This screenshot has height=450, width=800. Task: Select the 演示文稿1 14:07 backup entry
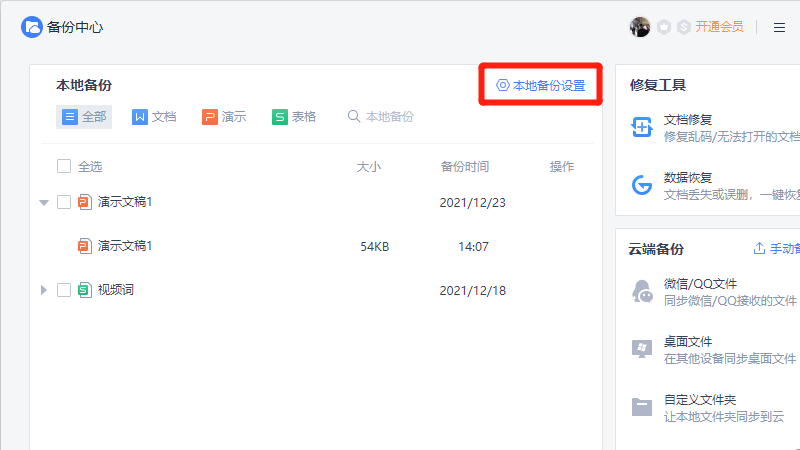coord(124,246)
